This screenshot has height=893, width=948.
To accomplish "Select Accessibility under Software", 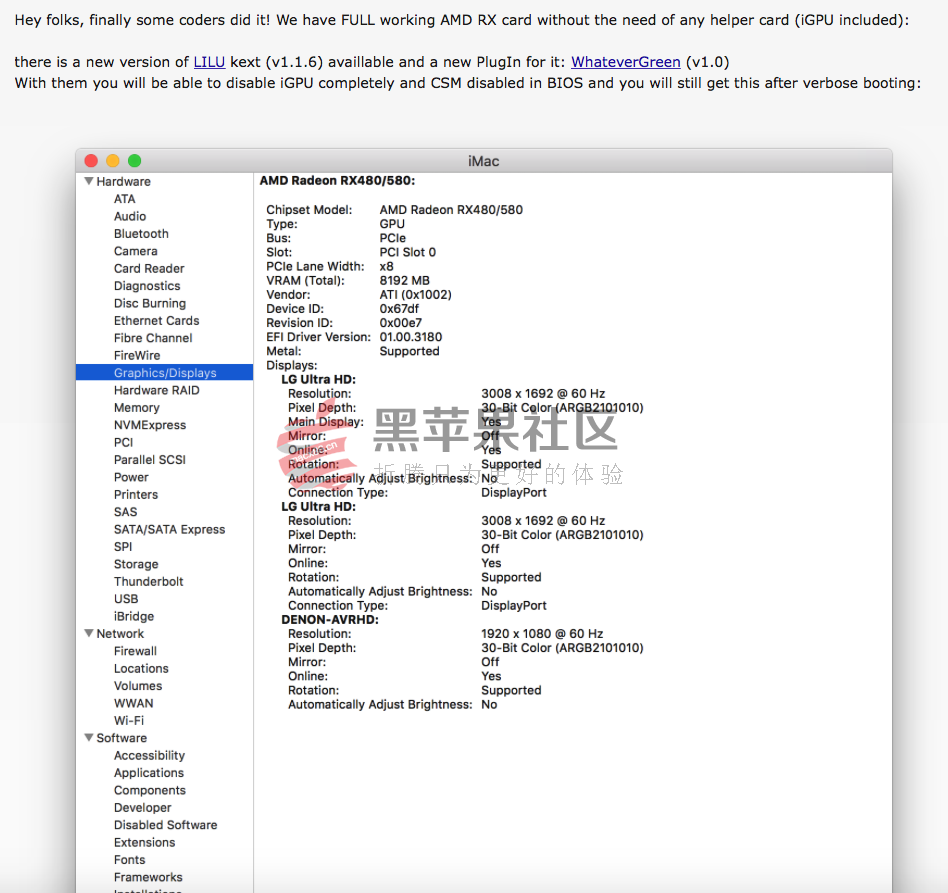I will [149, 756].
